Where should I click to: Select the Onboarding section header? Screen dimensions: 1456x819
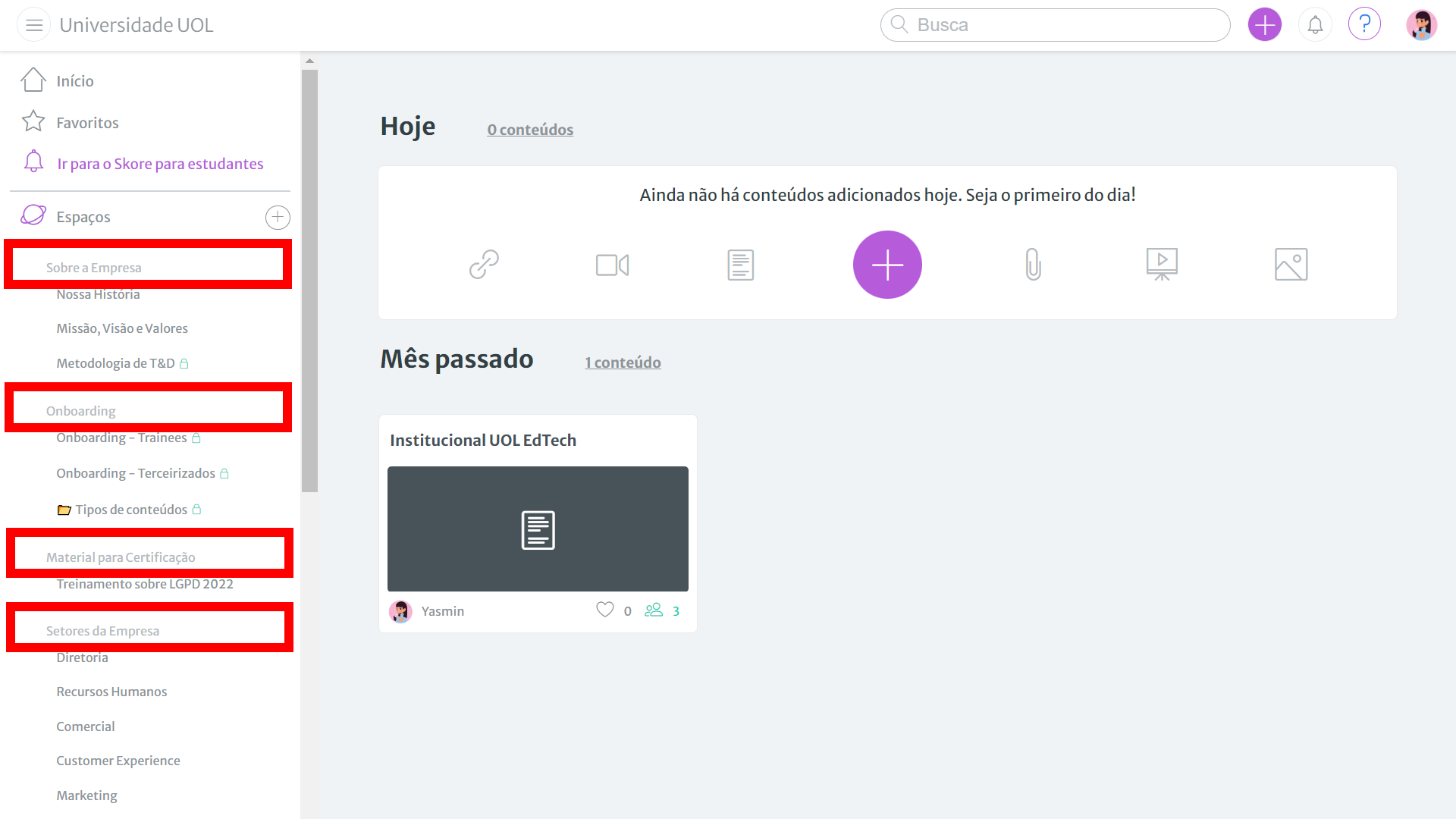(80, 411)
